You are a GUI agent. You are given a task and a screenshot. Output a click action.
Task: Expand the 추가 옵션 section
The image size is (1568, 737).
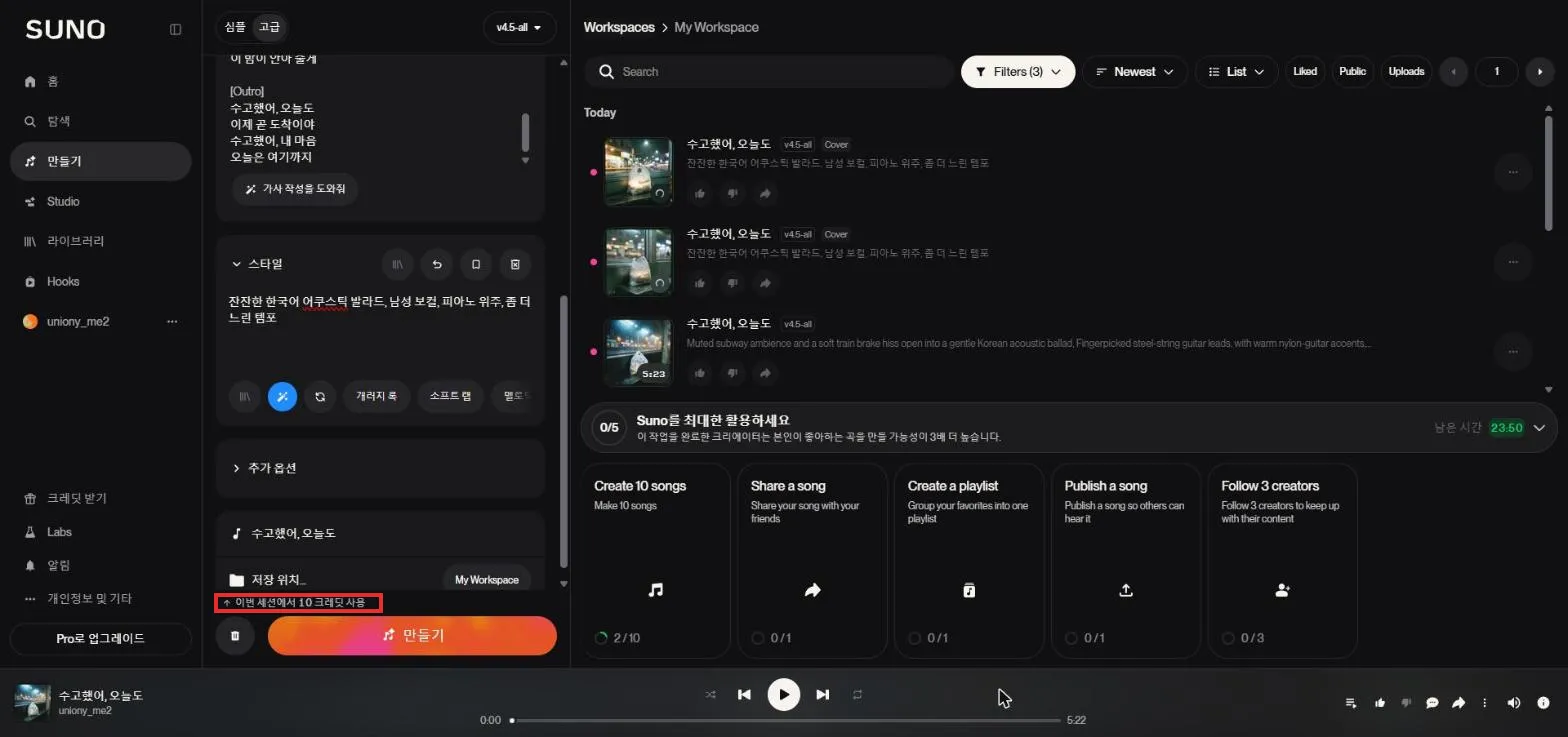coord(380,468)
